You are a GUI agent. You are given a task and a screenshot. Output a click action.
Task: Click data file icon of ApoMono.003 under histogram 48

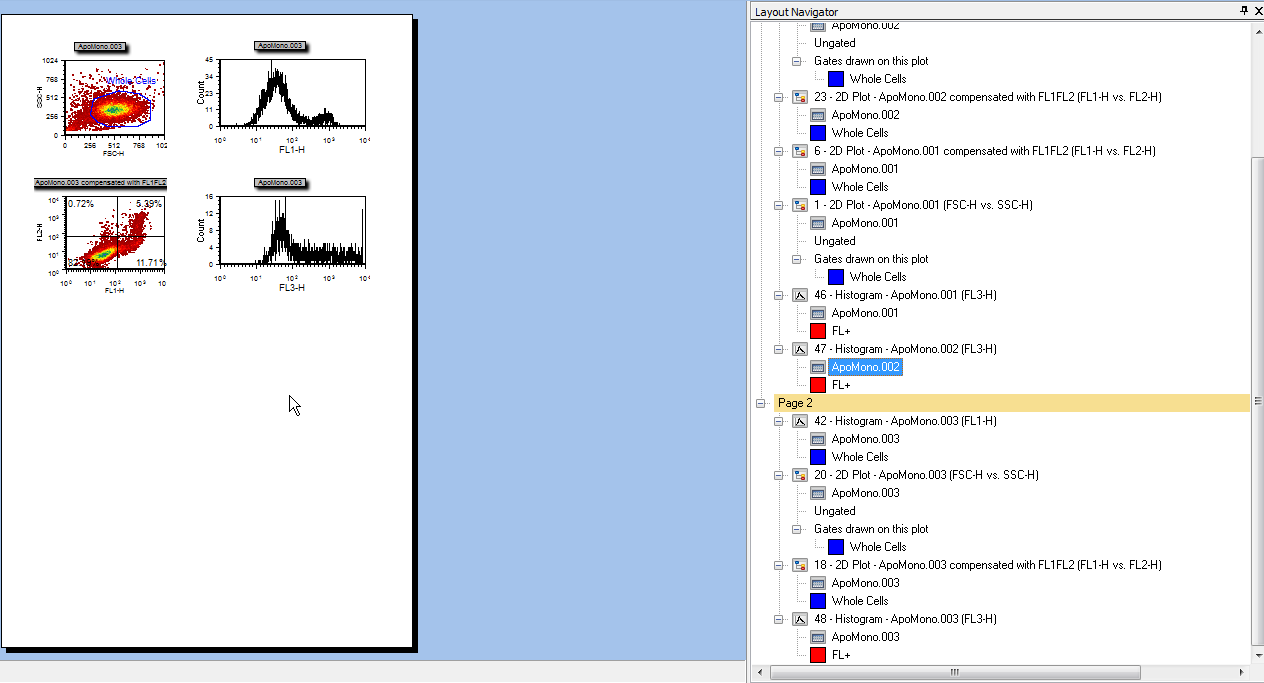[817, 637]
